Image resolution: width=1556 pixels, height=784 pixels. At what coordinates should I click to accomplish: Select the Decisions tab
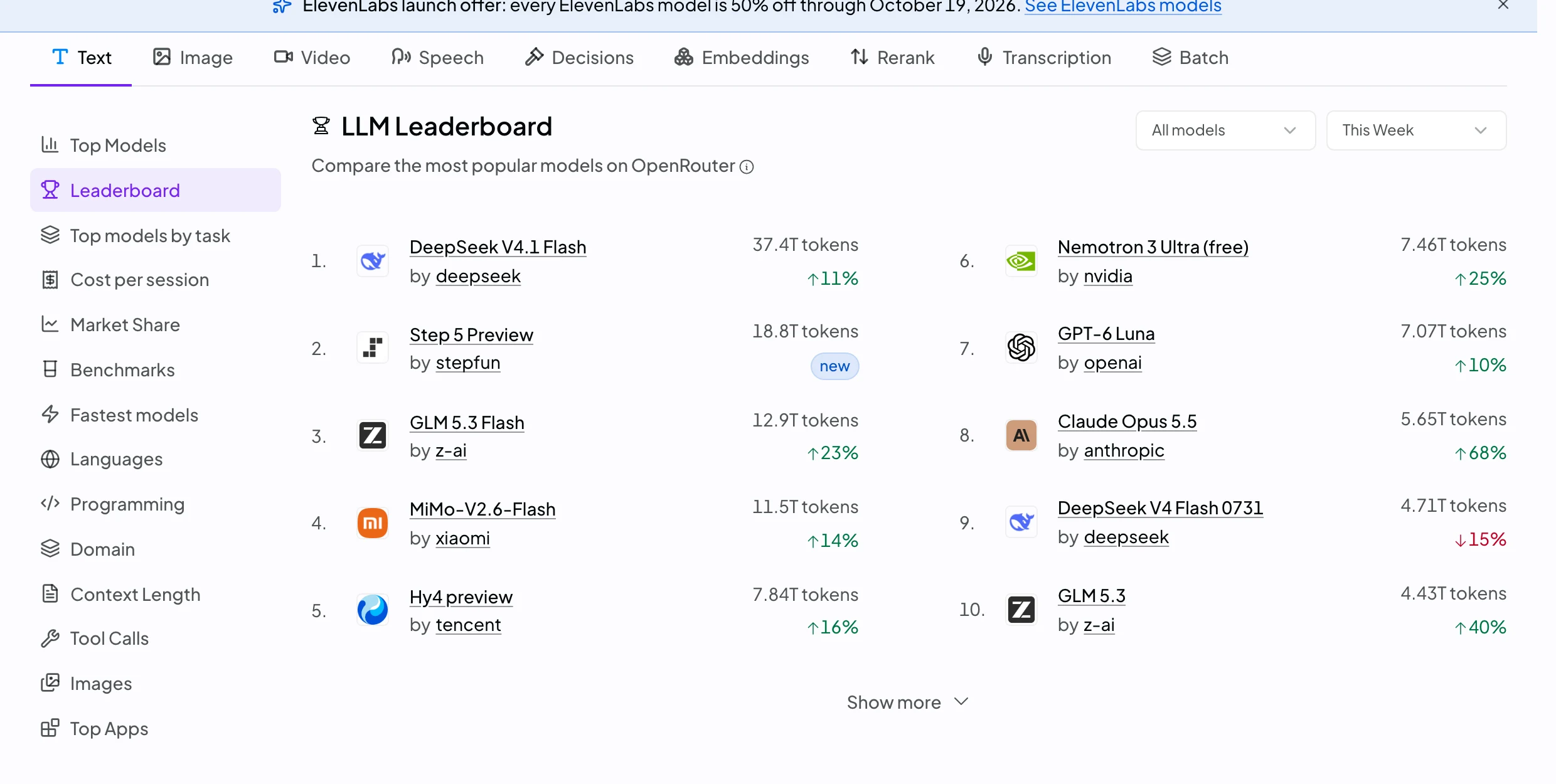pos(578,58)
